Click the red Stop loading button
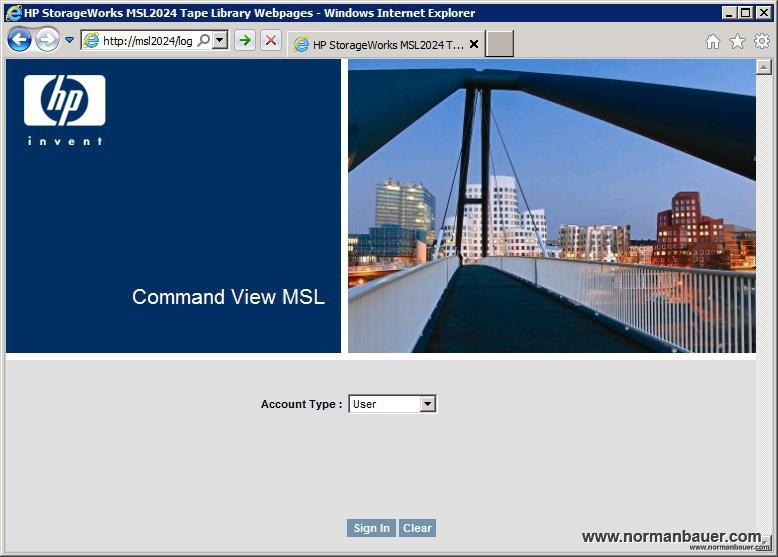Image resolution: width=778 pixels, height=557 pixels. click(x=270, y=41)
